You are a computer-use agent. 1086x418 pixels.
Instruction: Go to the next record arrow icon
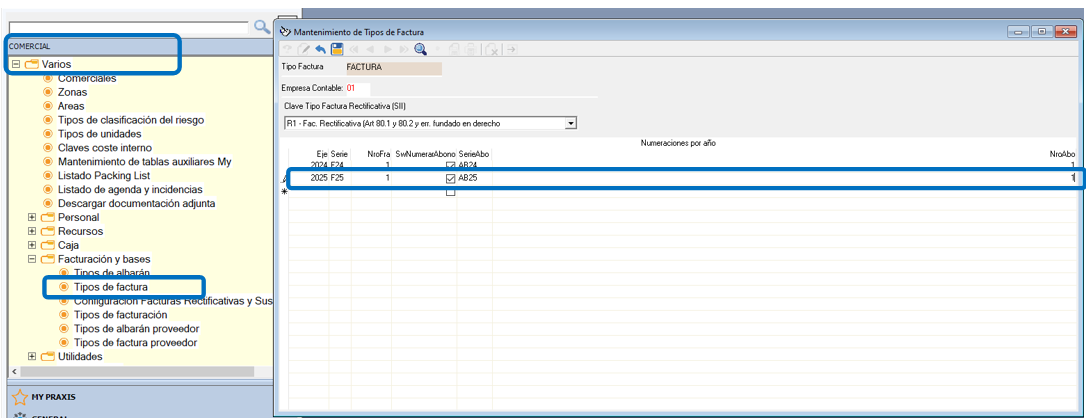pos(387,49)
